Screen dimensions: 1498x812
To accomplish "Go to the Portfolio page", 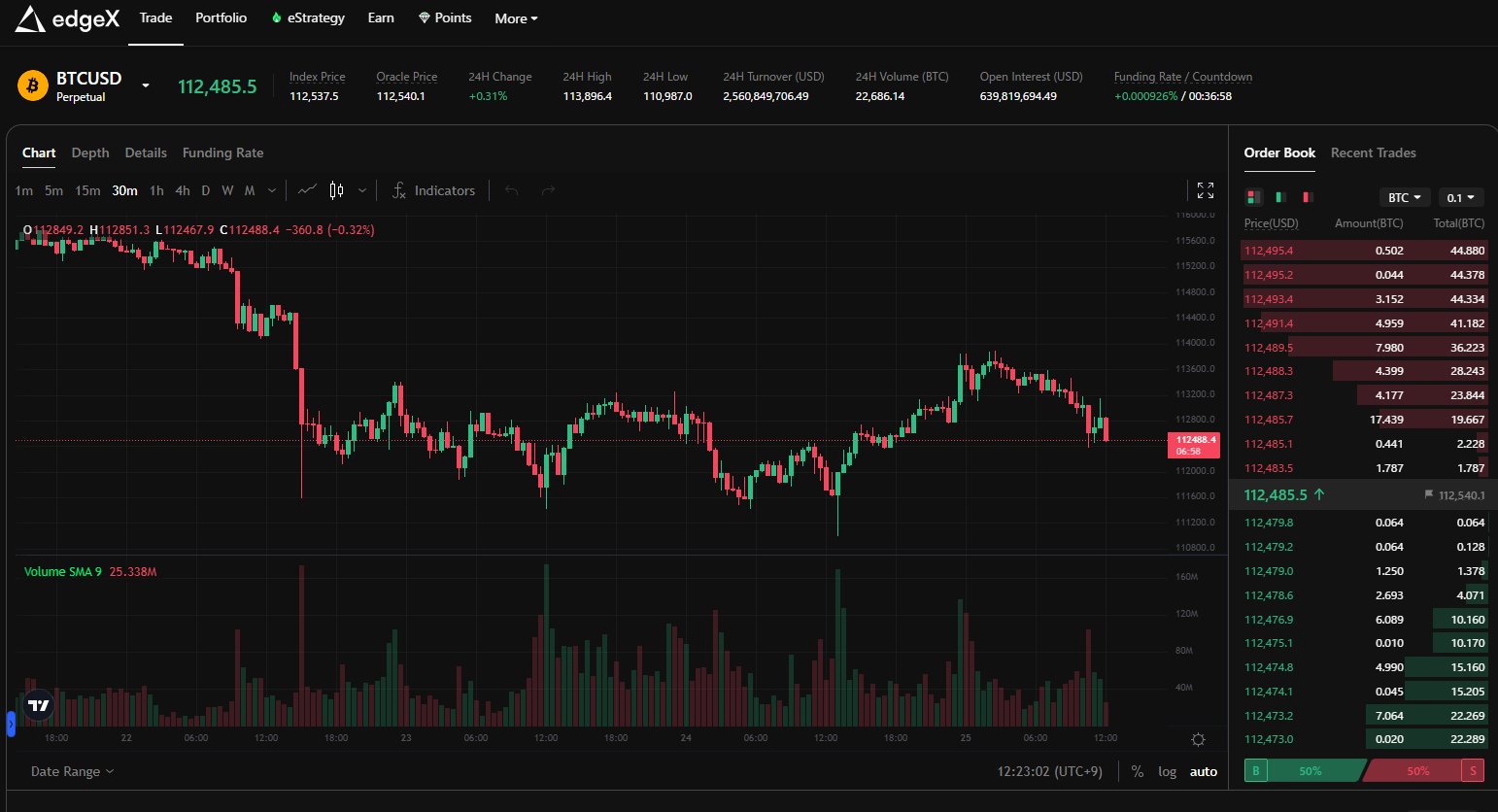I will [221, 17].
